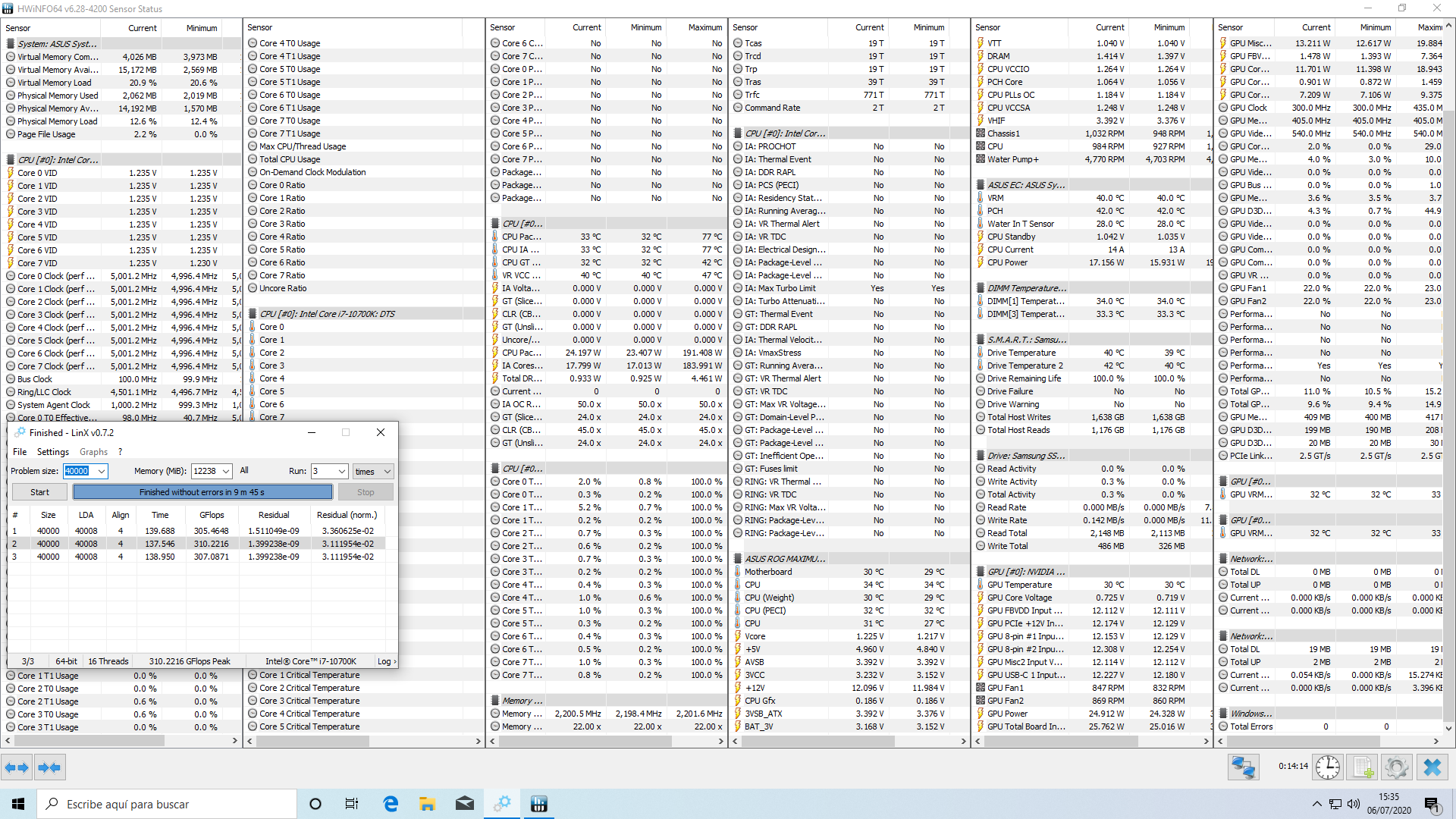
Task: Open the times unit dropdown
Action: pyautogui.click(x=387, y=471)
